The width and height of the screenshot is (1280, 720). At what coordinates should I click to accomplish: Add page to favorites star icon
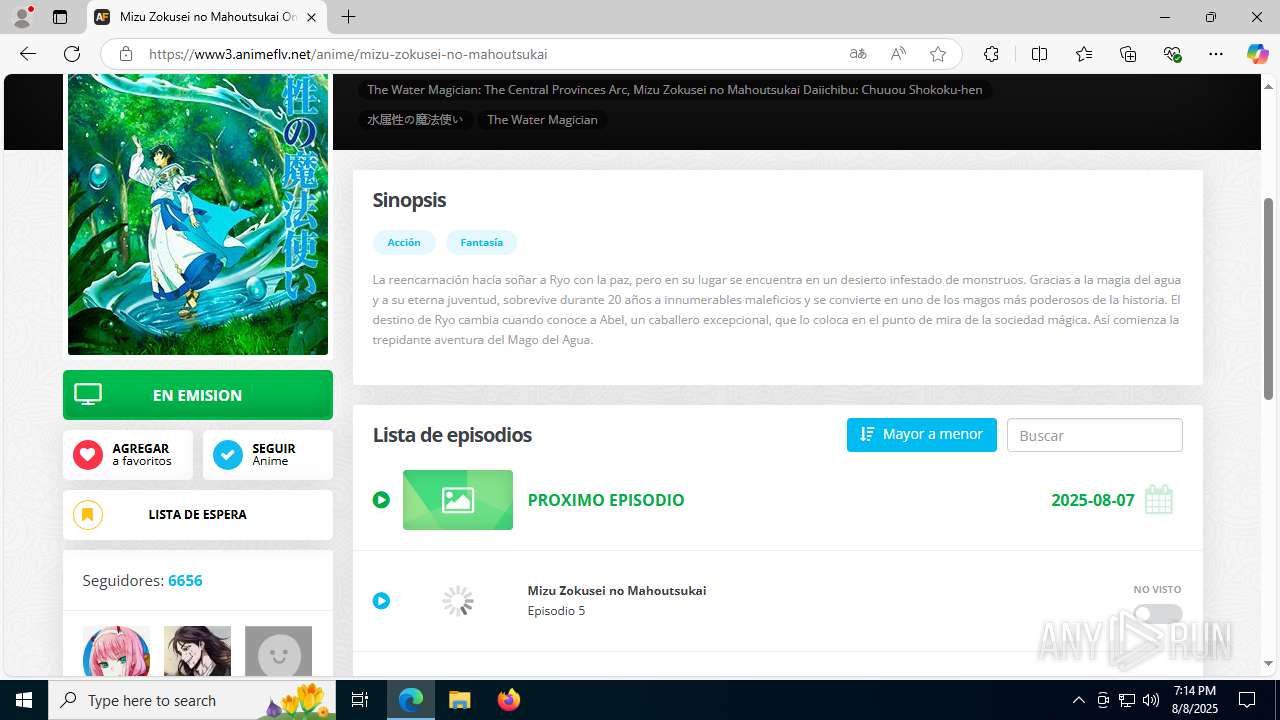coord(938,54)
